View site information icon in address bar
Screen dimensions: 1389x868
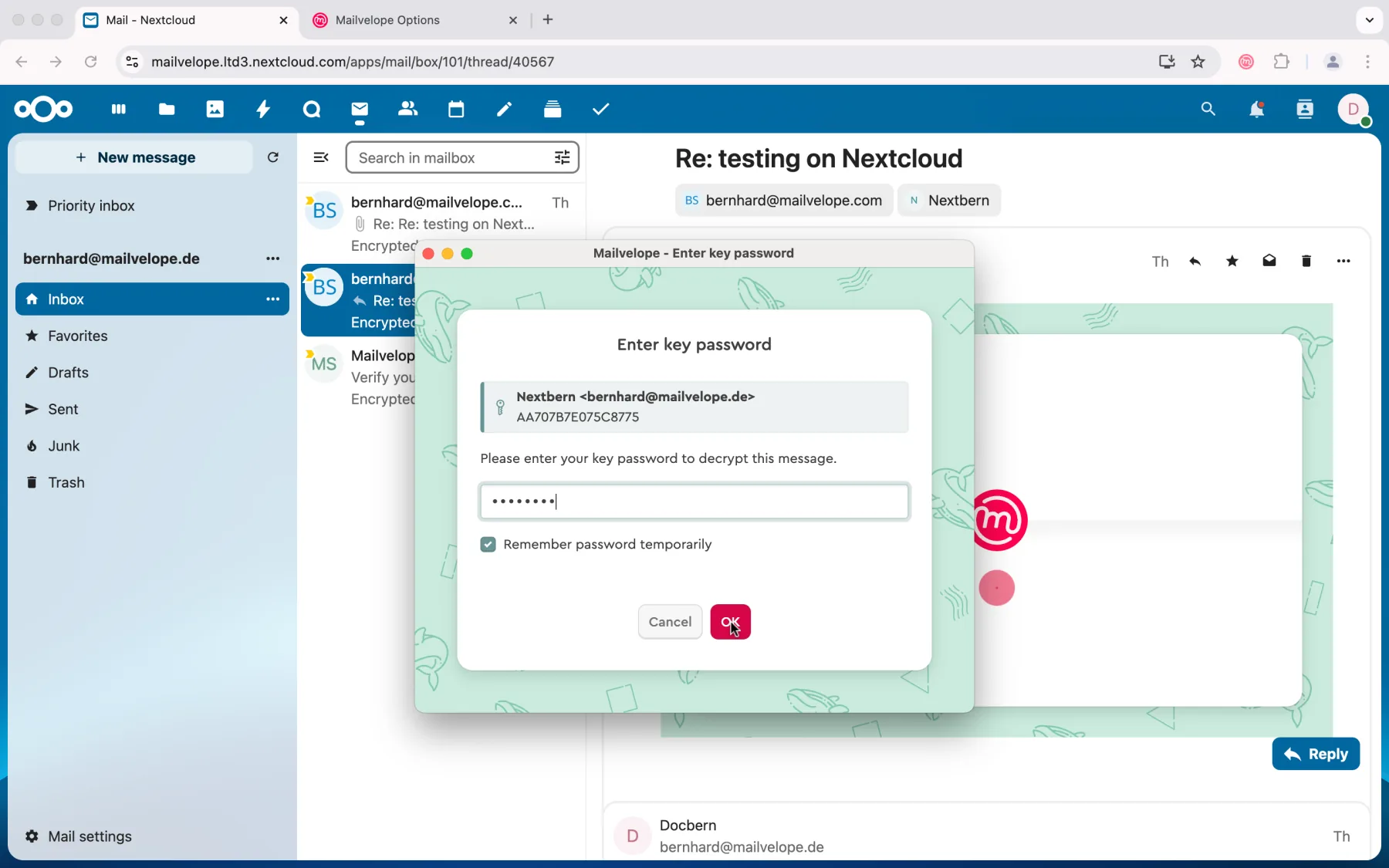coord(132,62)
